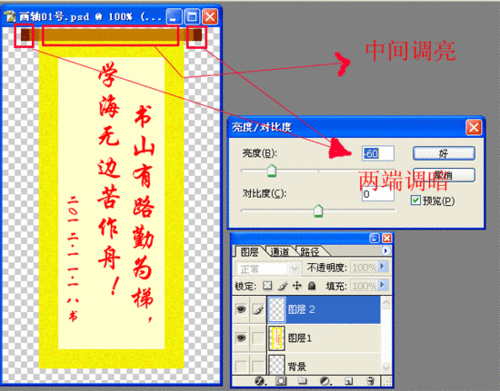Toggle the 预览(P) preview checkbox
This screenshot has width=500, height=391.
(415, 200)
